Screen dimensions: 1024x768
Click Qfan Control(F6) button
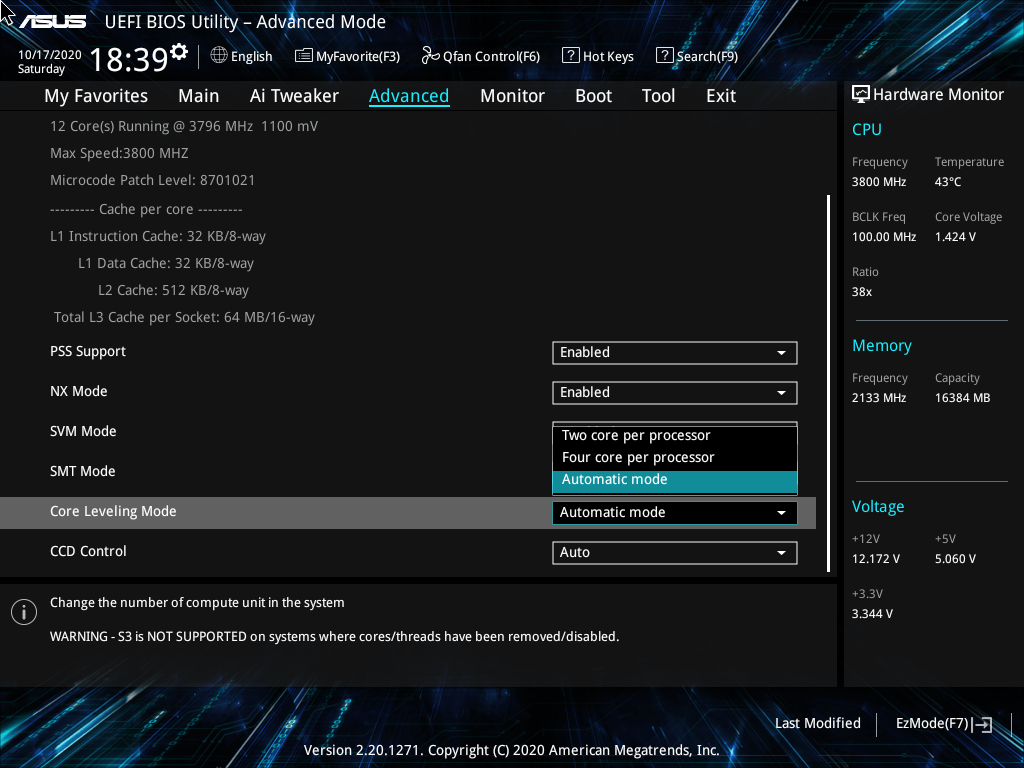(x=481, y=56)
